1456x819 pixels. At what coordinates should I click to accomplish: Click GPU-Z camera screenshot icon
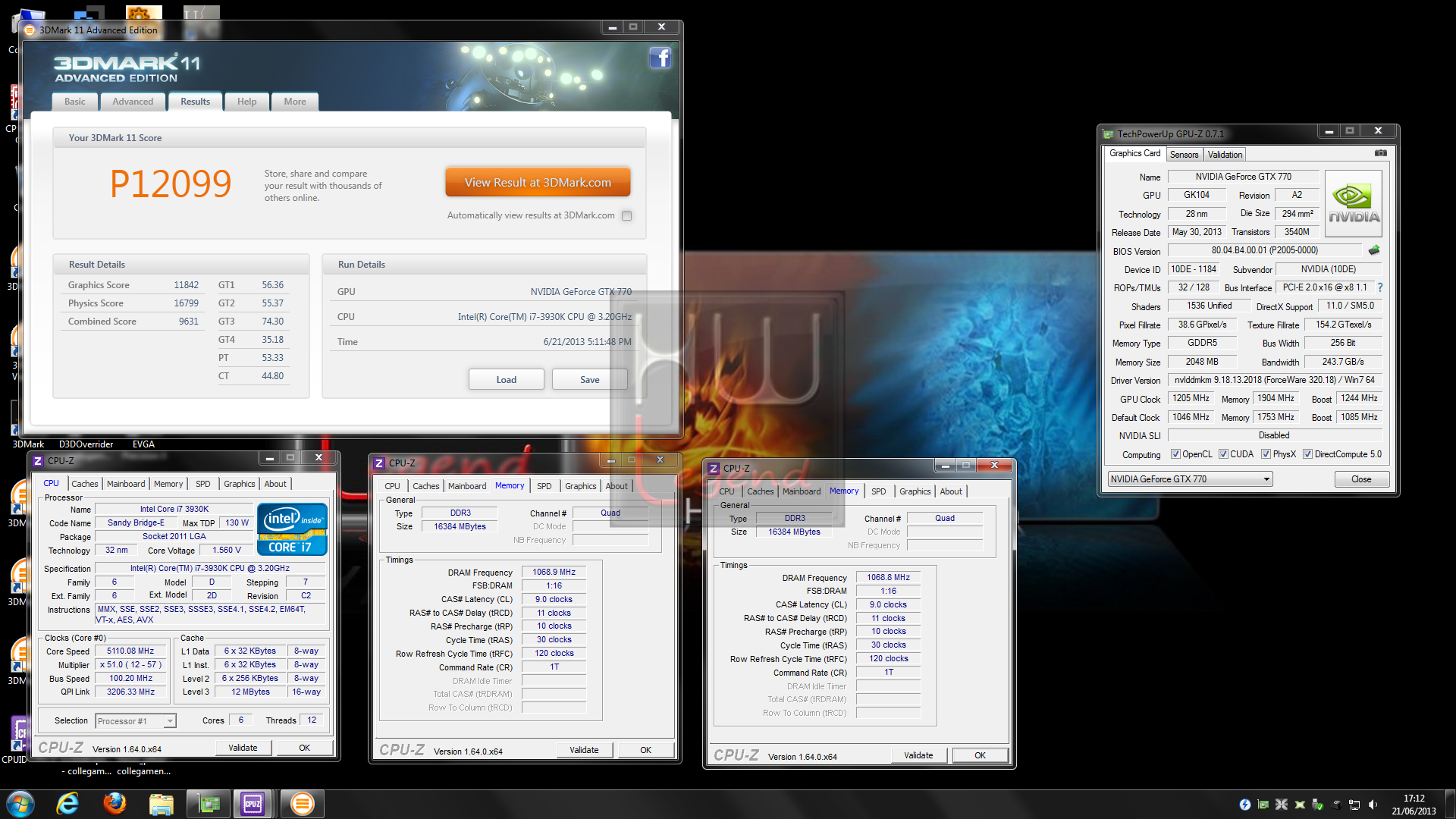pos(1381,153)
